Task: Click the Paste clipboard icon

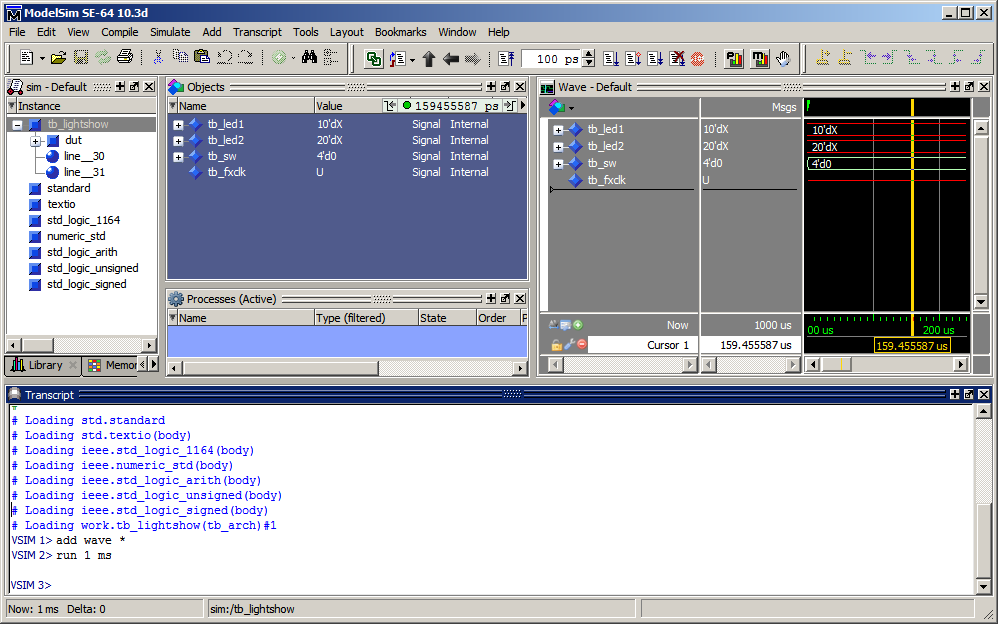Action: [202, 58]
